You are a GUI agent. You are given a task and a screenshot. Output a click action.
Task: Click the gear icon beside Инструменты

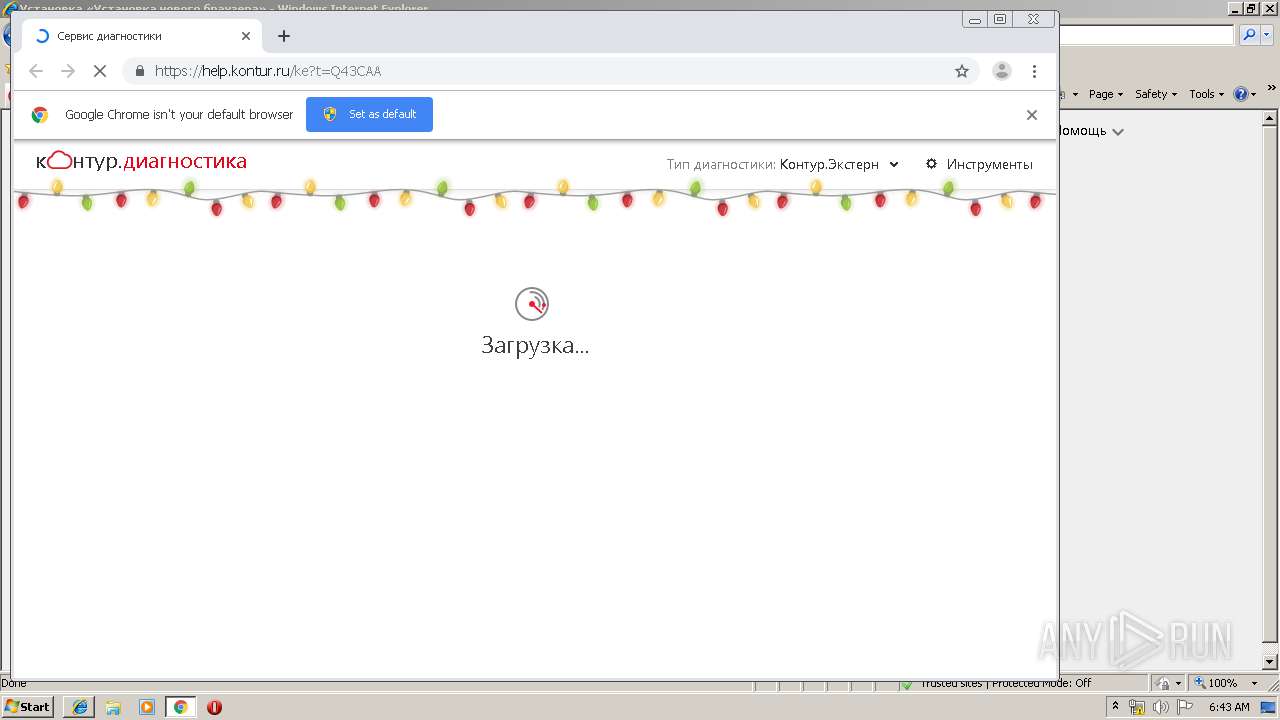932,164
